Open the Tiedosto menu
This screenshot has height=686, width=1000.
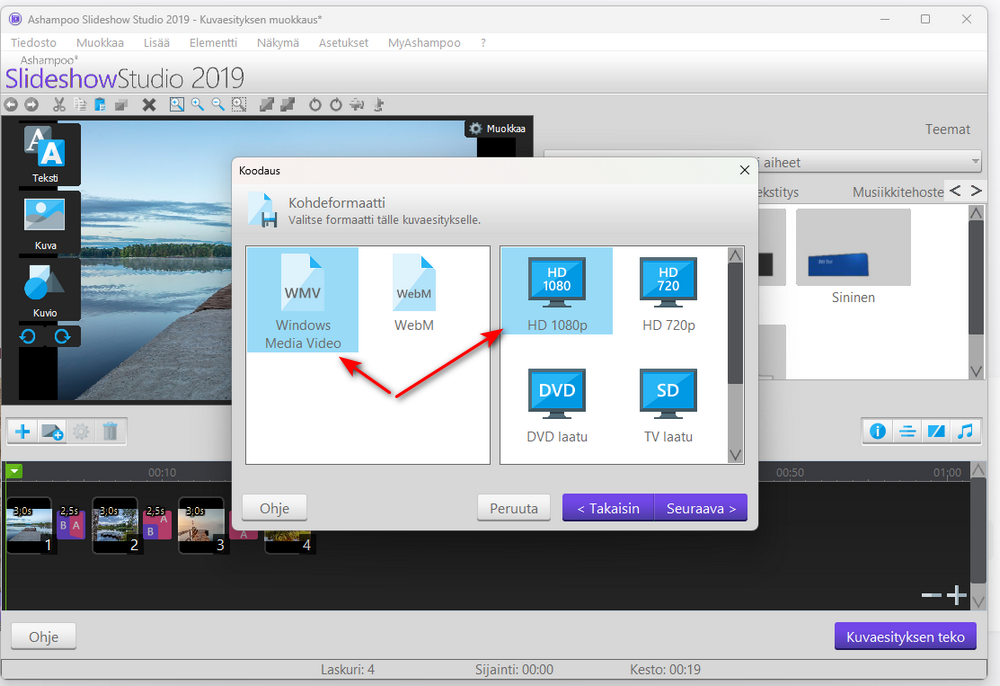pyautogui.click(x=33, y=43)
